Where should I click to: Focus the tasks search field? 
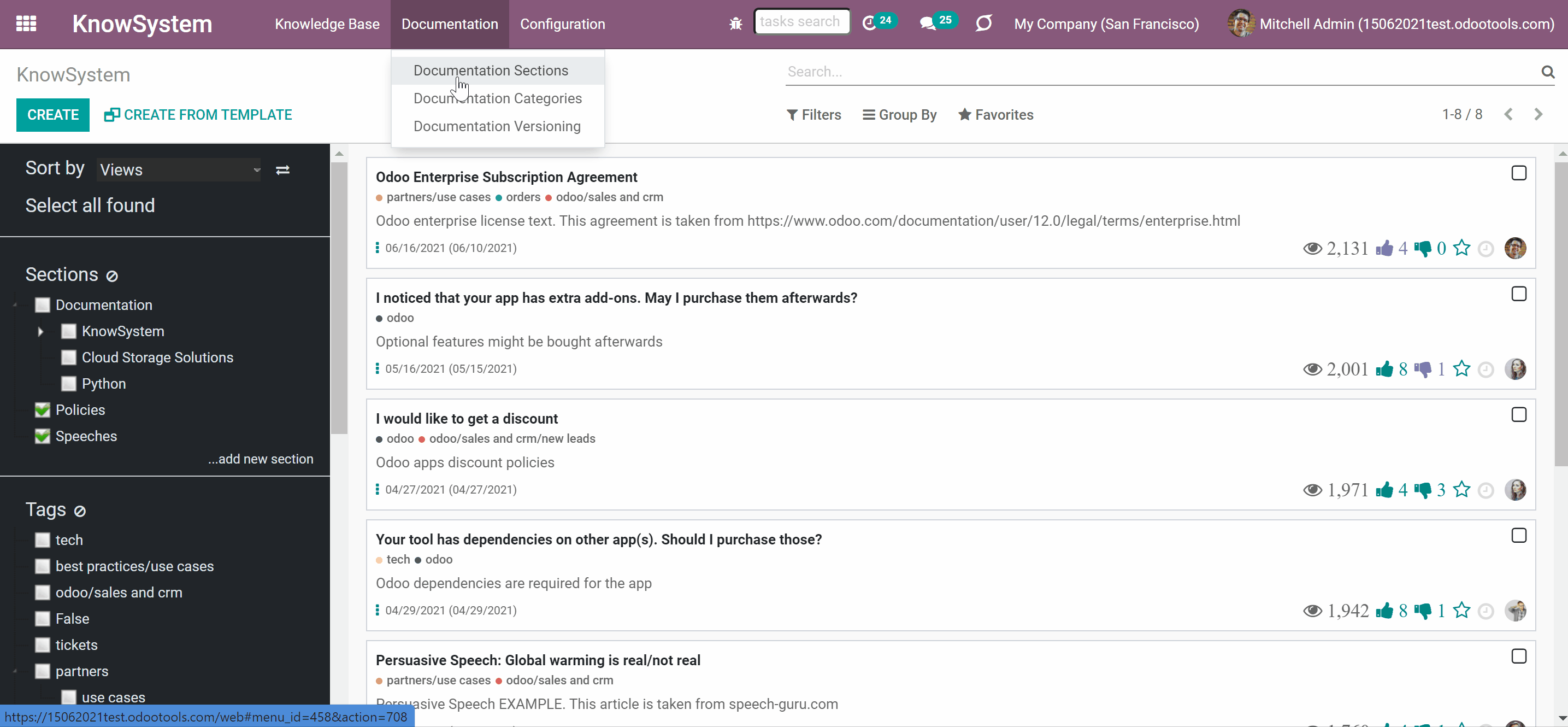[801, 22]
